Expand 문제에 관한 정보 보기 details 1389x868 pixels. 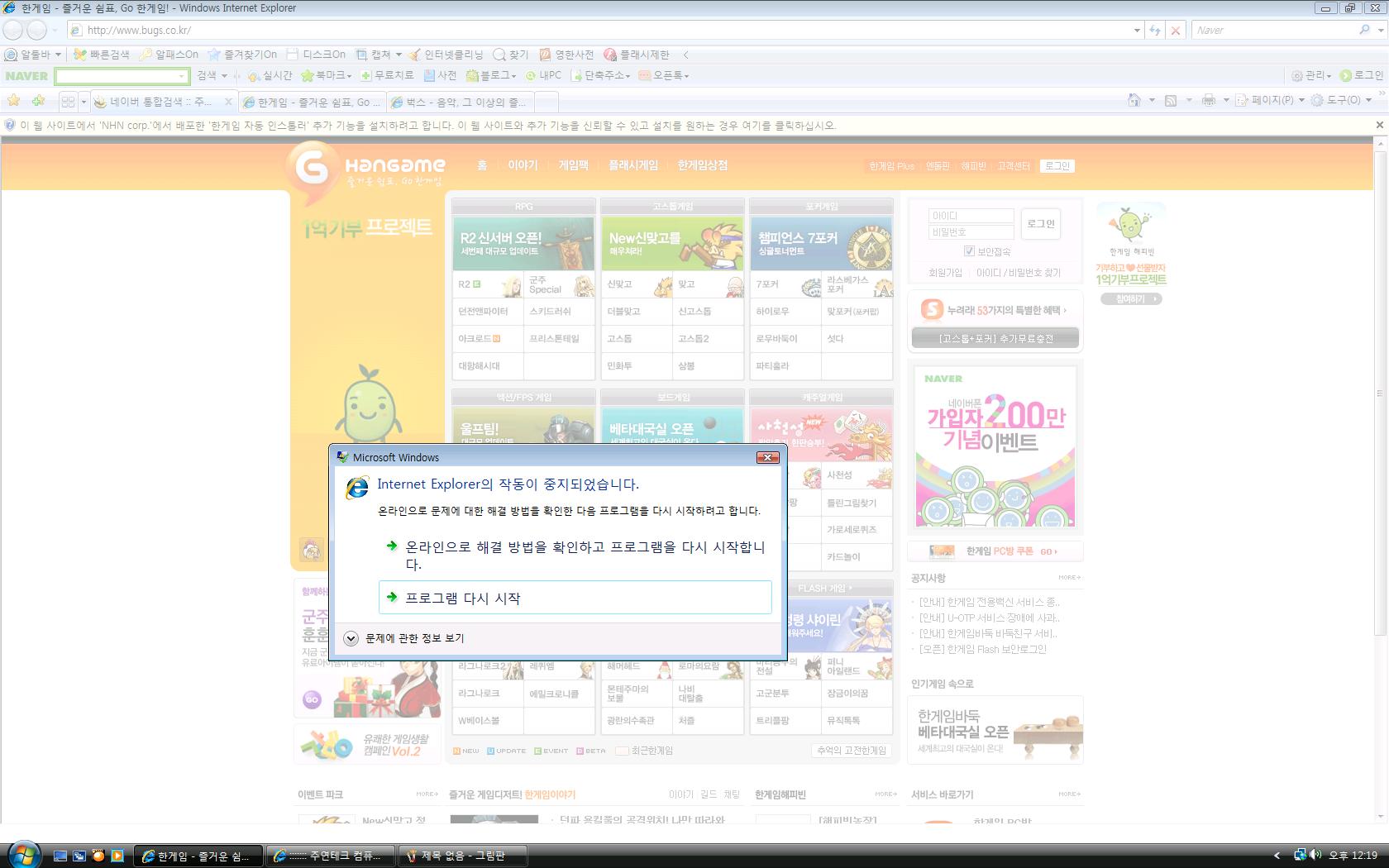[x=404, y=638]
